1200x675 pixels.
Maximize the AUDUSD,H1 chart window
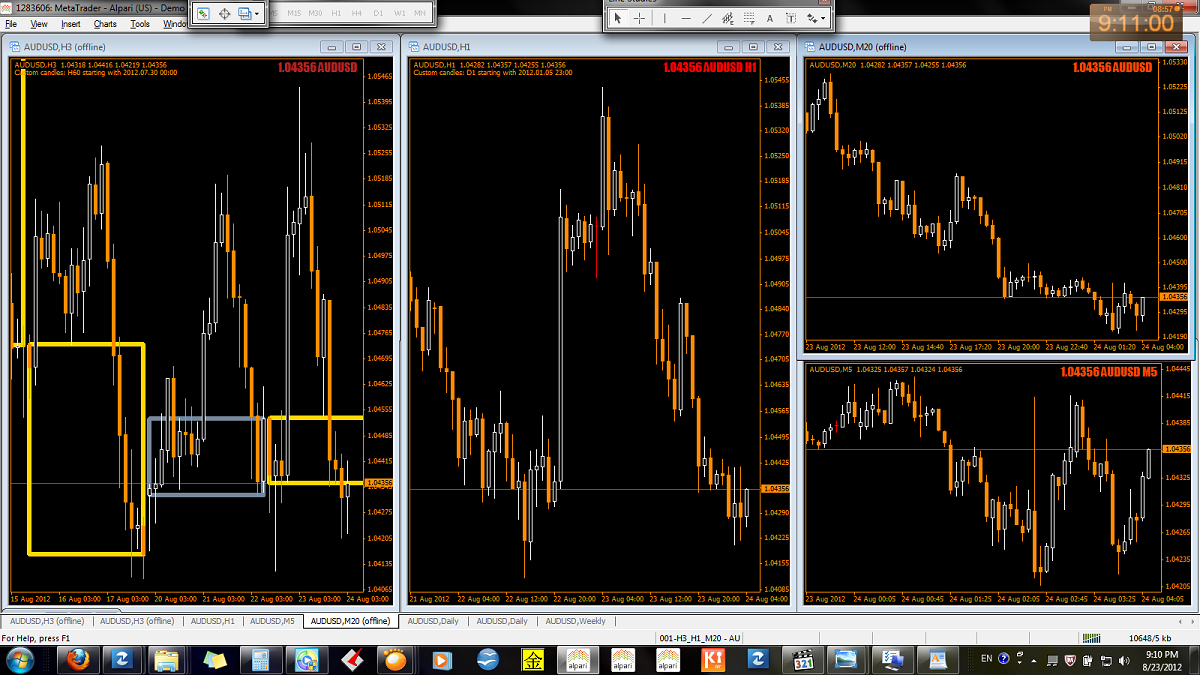point(753,46)
